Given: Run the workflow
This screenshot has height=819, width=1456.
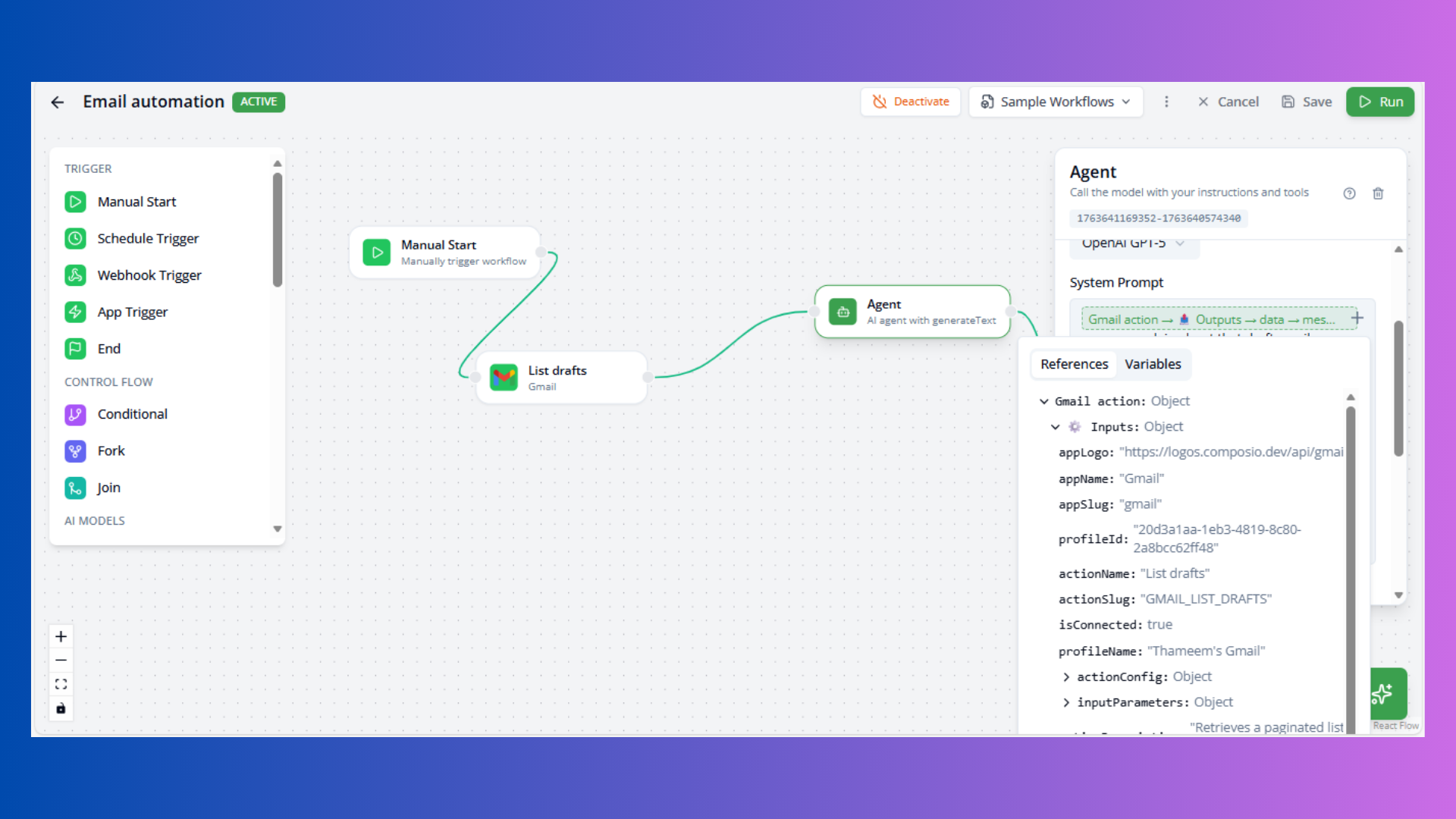Looking at the screenshot, I should point(1379,102).
